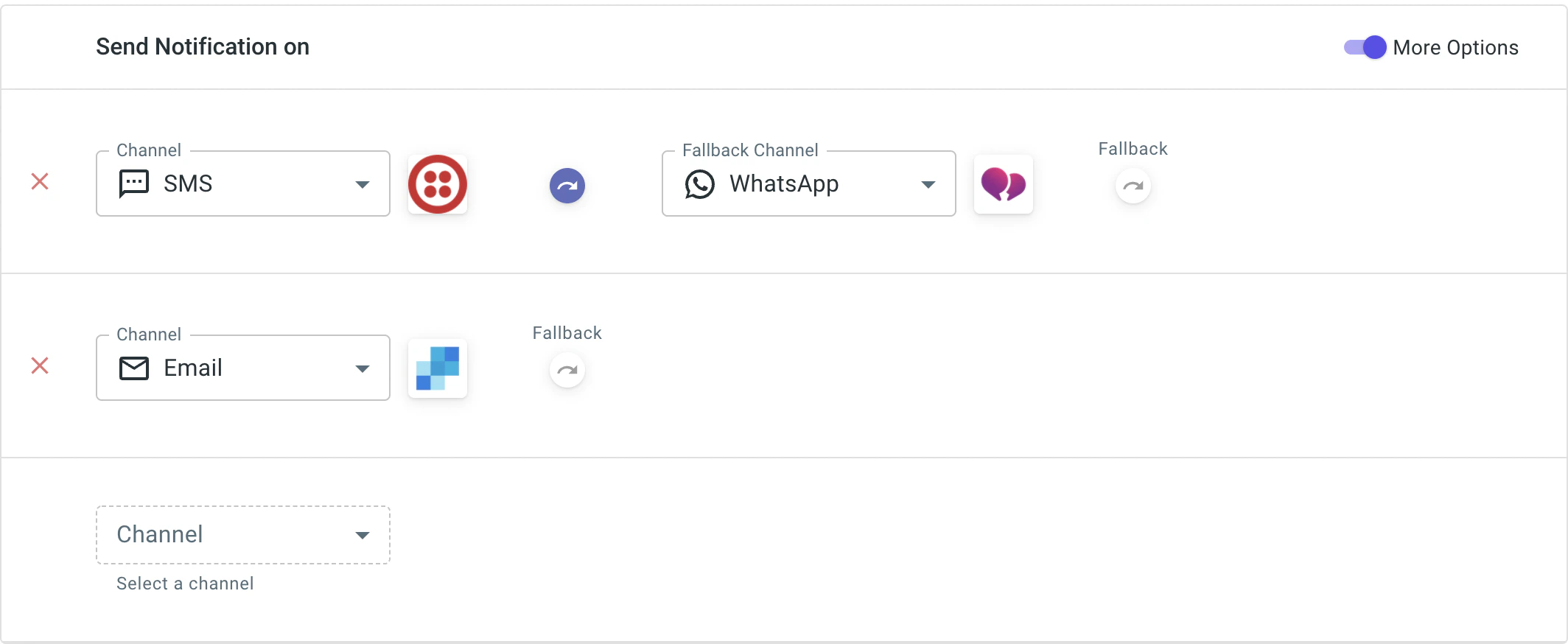This screenshot has width=1568, height=644.
Task: Toggle the More Options switch
Action: click(x=1363, y=47)
